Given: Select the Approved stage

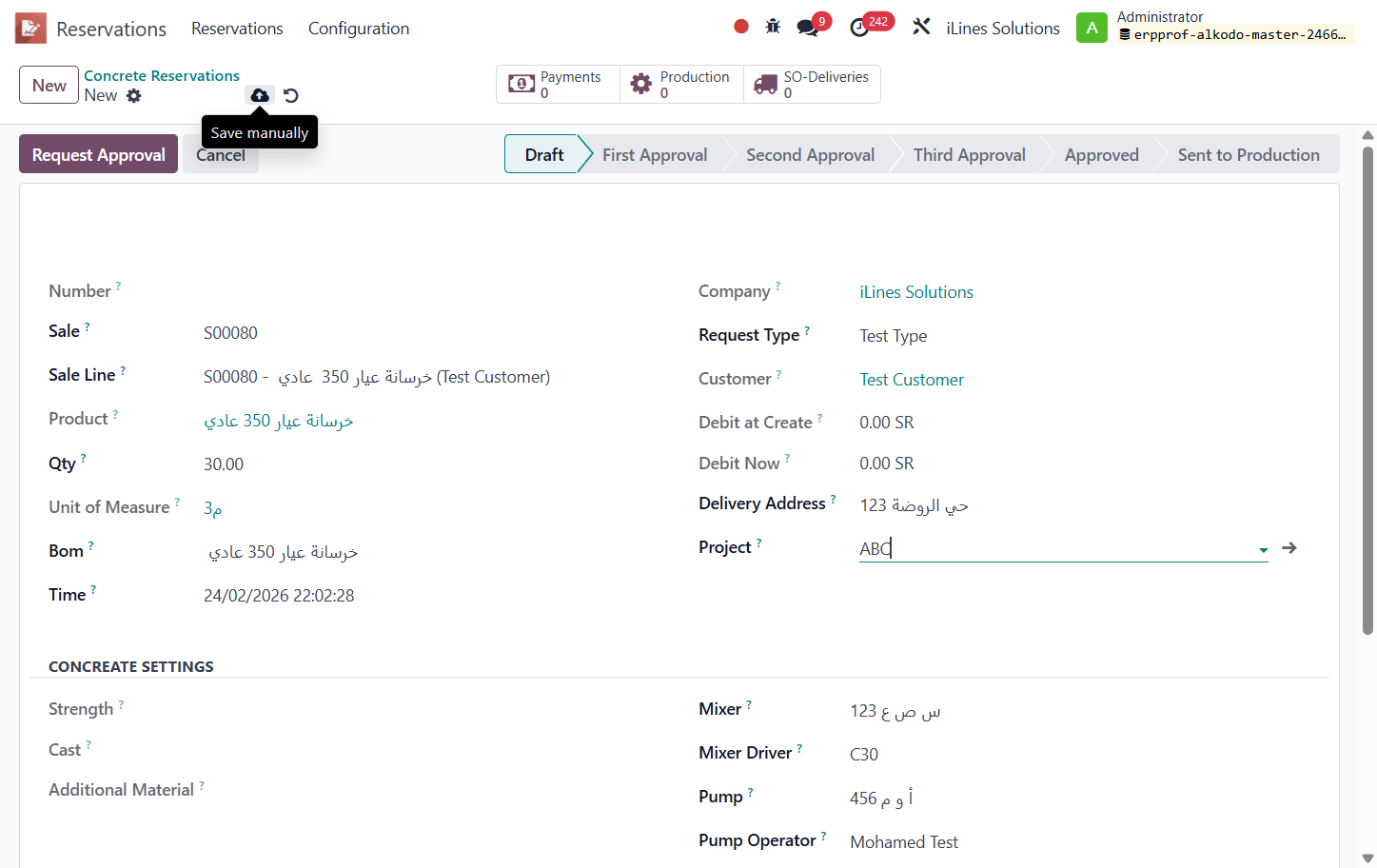Looking at the screenshot, I should [x=1101, y=154].
